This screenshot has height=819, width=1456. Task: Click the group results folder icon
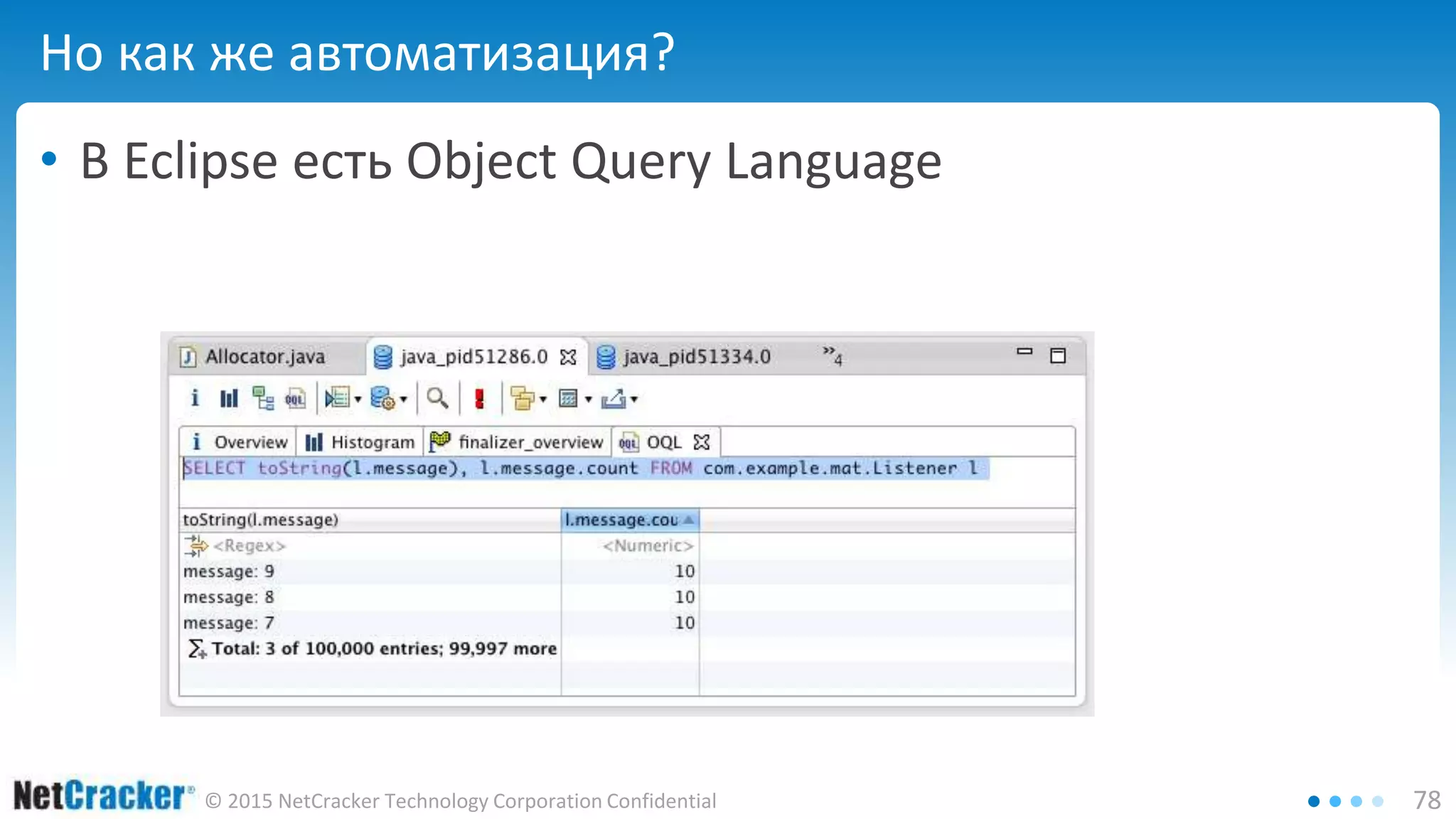[x=523, y=398]
